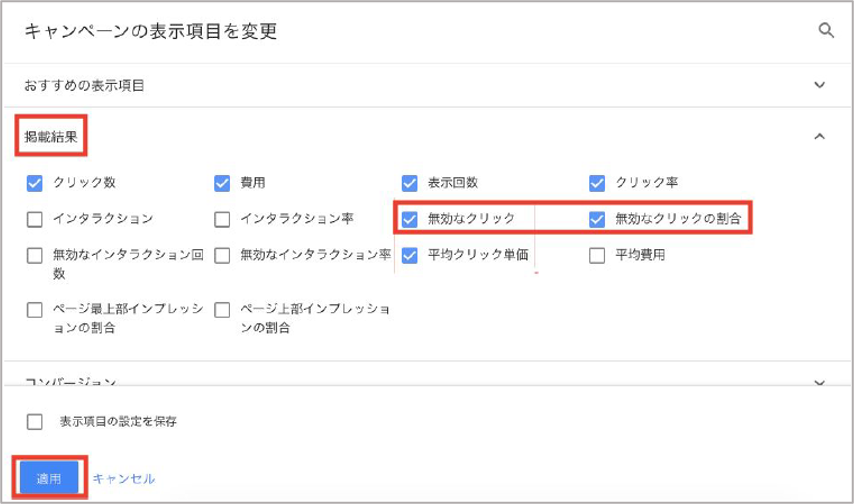Toggle the クリック率 checkbox
Image resolution: width=854 pixels, height=504 pixels.
597,183
